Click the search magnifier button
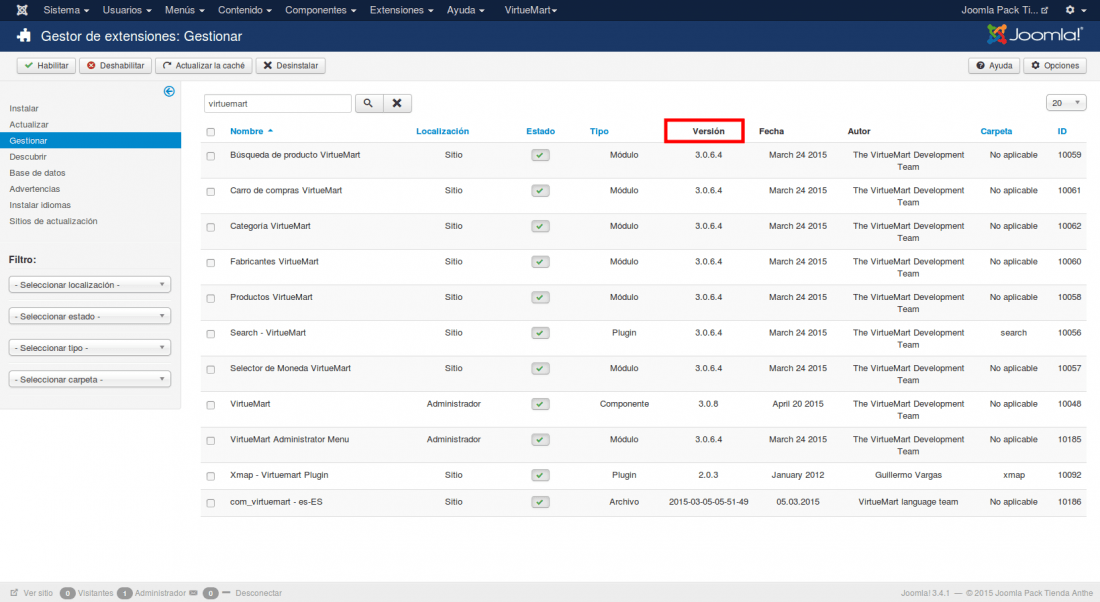 point(368,103)
